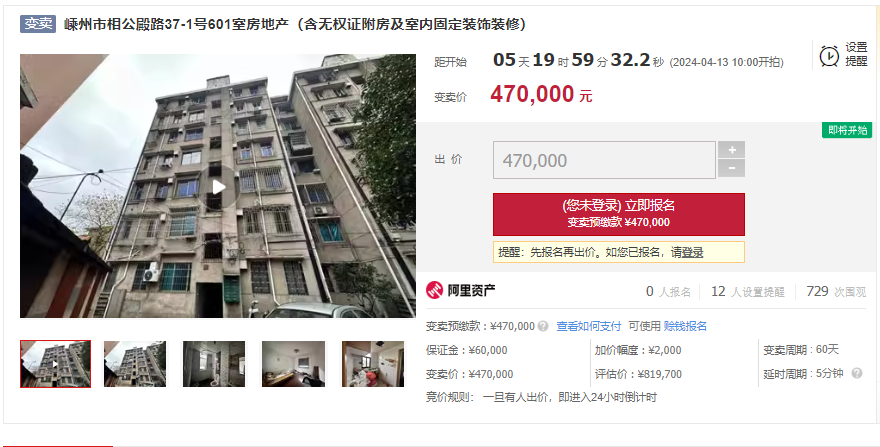Open the 登录 login link in reminder
The height and width of the screenshot is (447, 880).
click(x=693, y=253)
